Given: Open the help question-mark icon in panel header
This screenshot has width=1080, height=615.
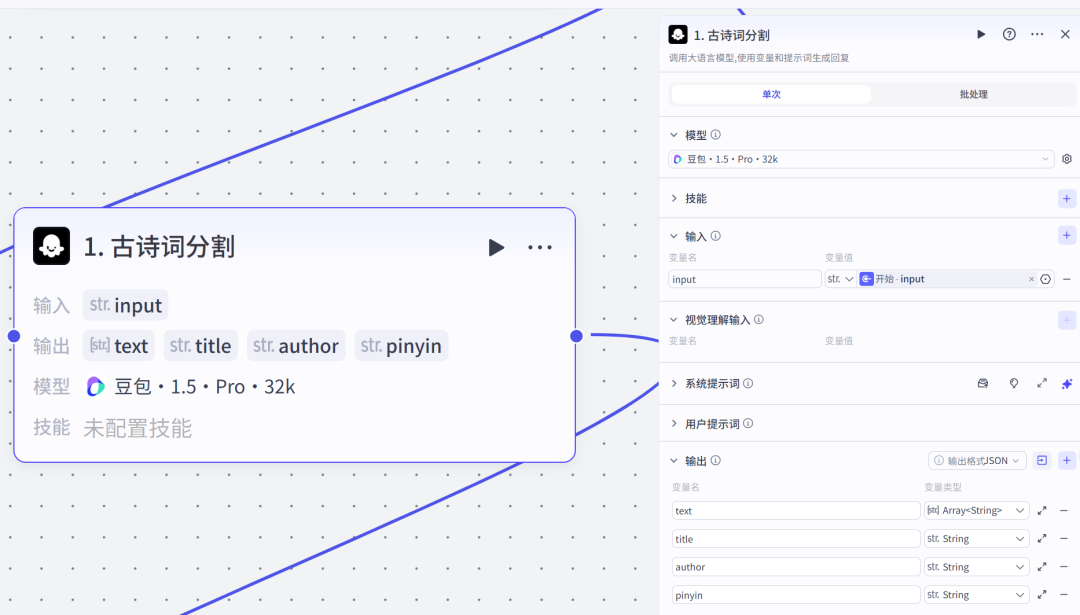Looking at the screenshot, I should coord(1009,34).
